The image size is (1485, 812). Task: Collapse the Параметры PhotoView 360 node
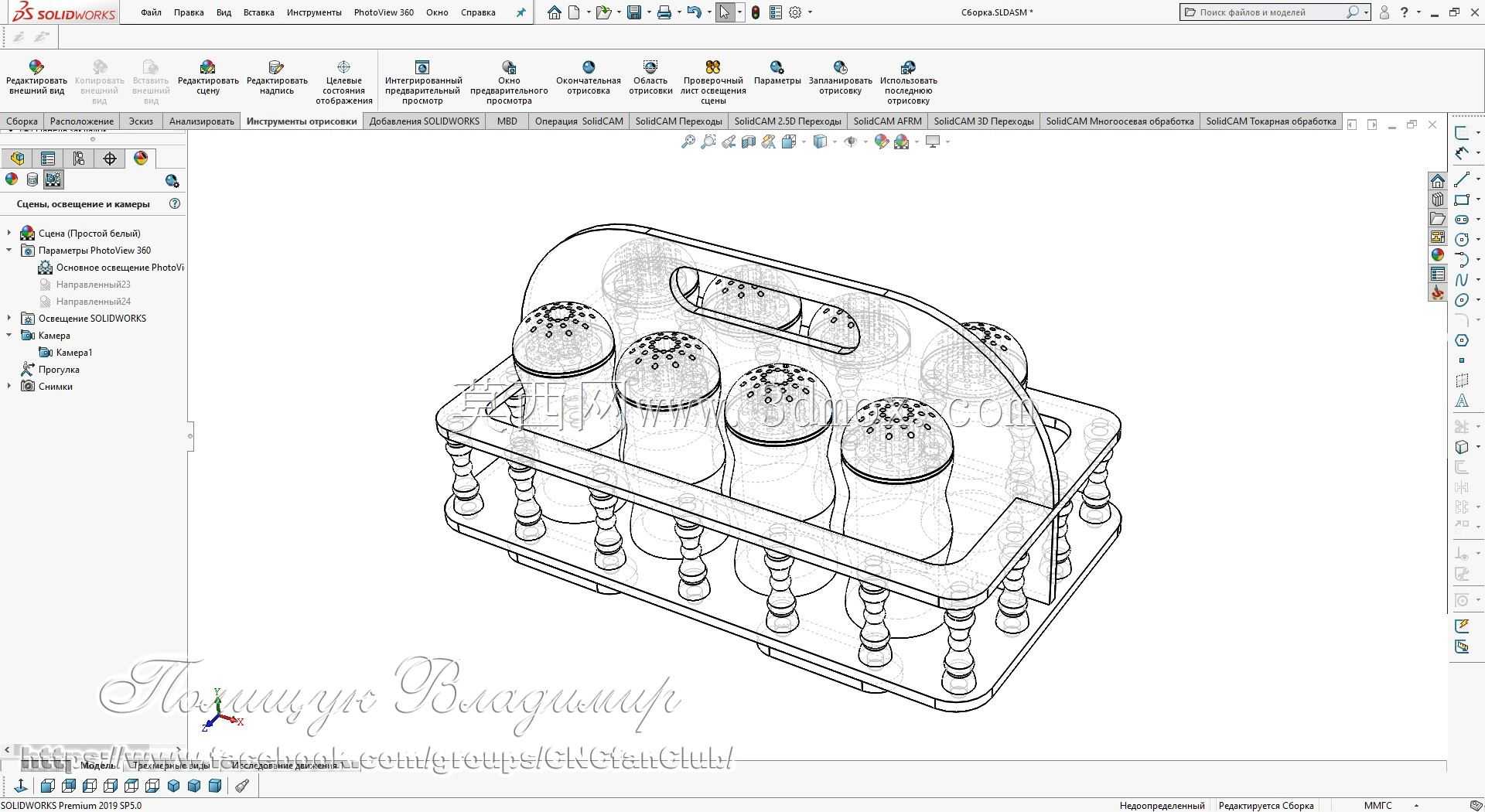[9, 250]
